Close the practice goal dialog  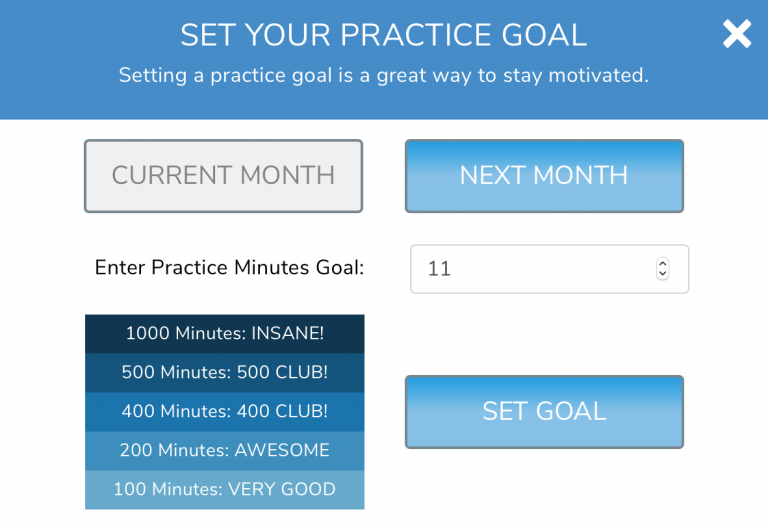click(737, 35)
